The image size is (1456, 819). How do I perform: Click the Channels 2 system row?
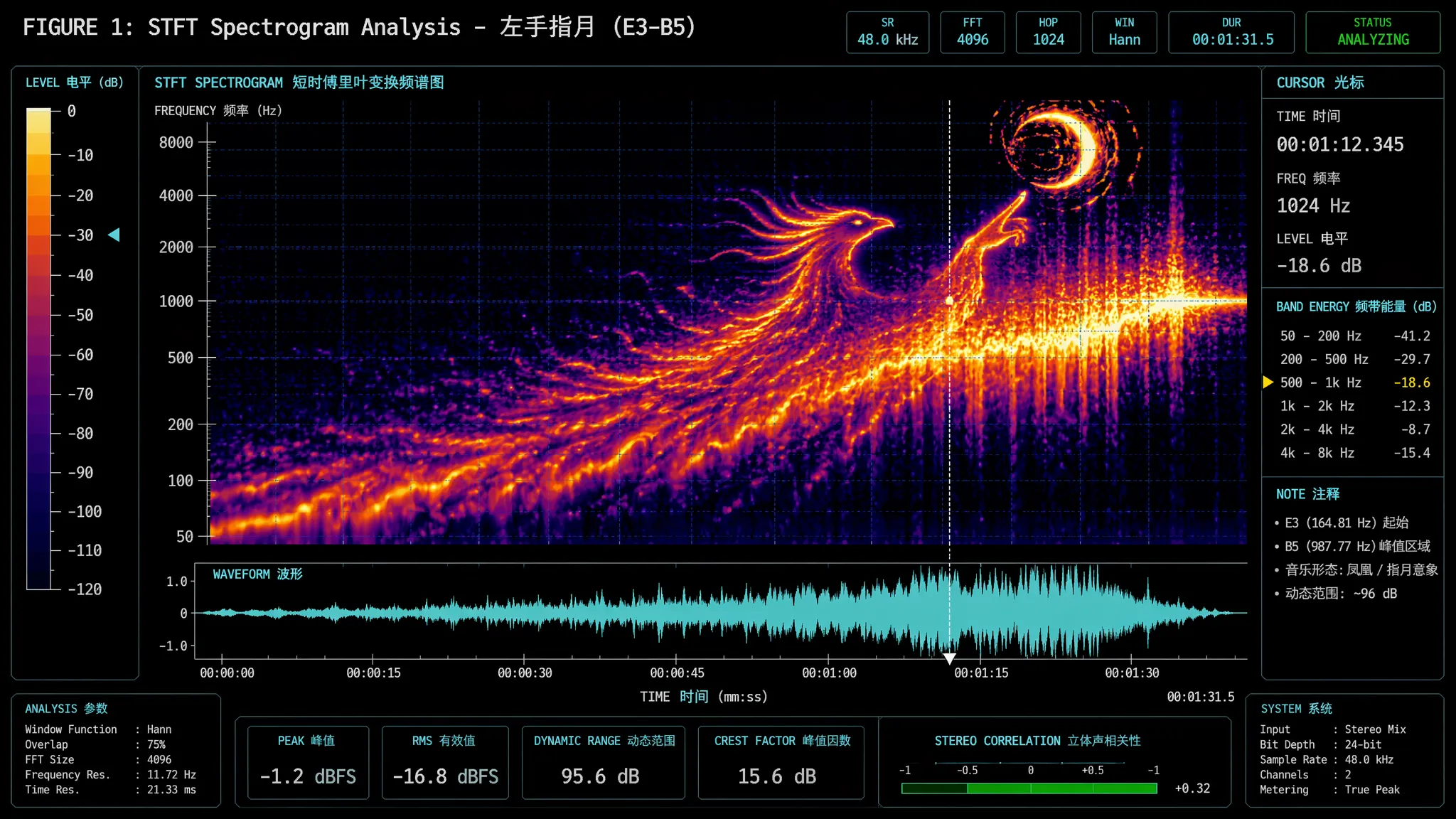pos(1305,775)
